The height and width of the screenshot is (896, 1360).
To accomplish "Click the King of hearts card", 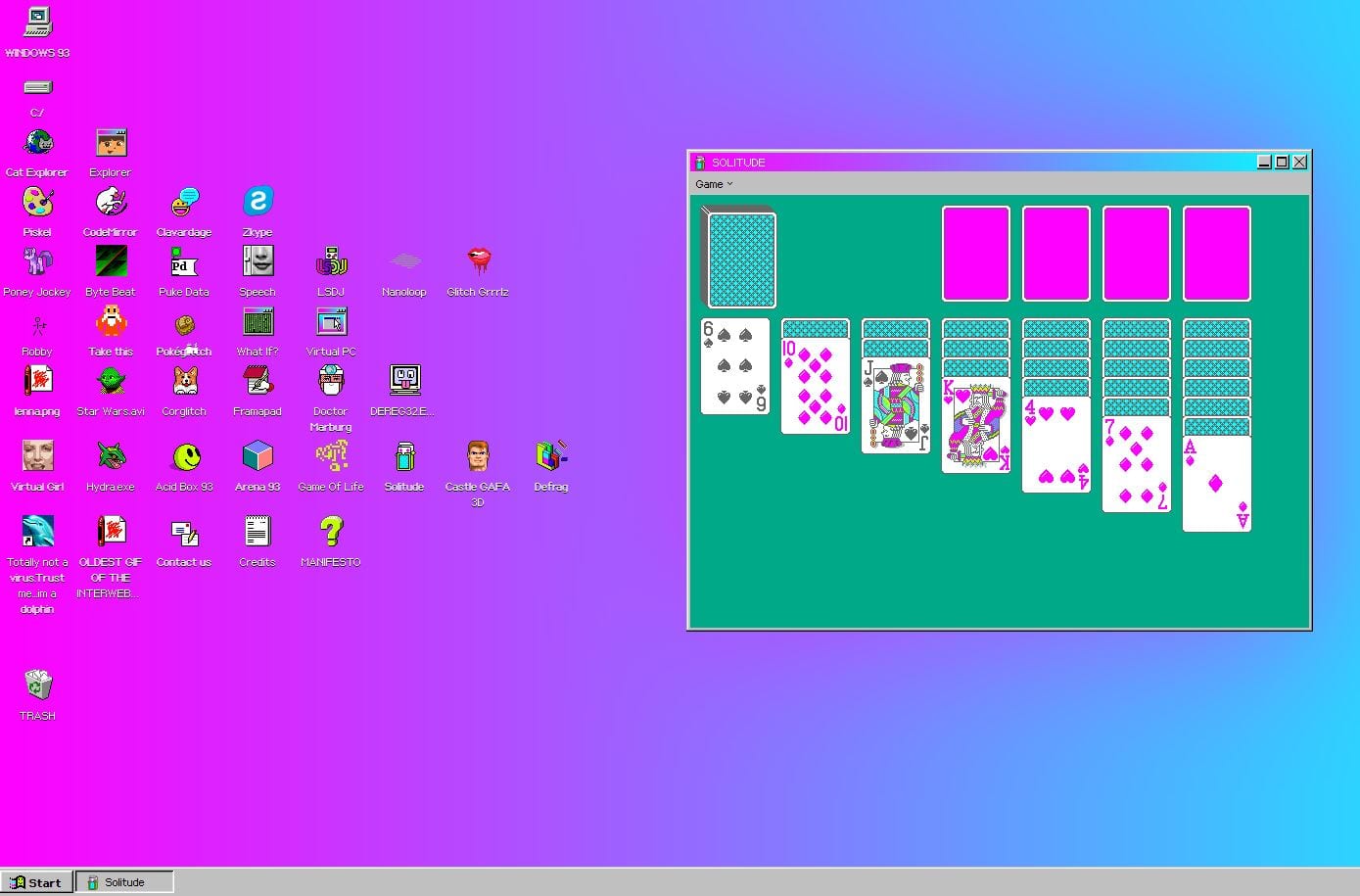I will (975, 426).
